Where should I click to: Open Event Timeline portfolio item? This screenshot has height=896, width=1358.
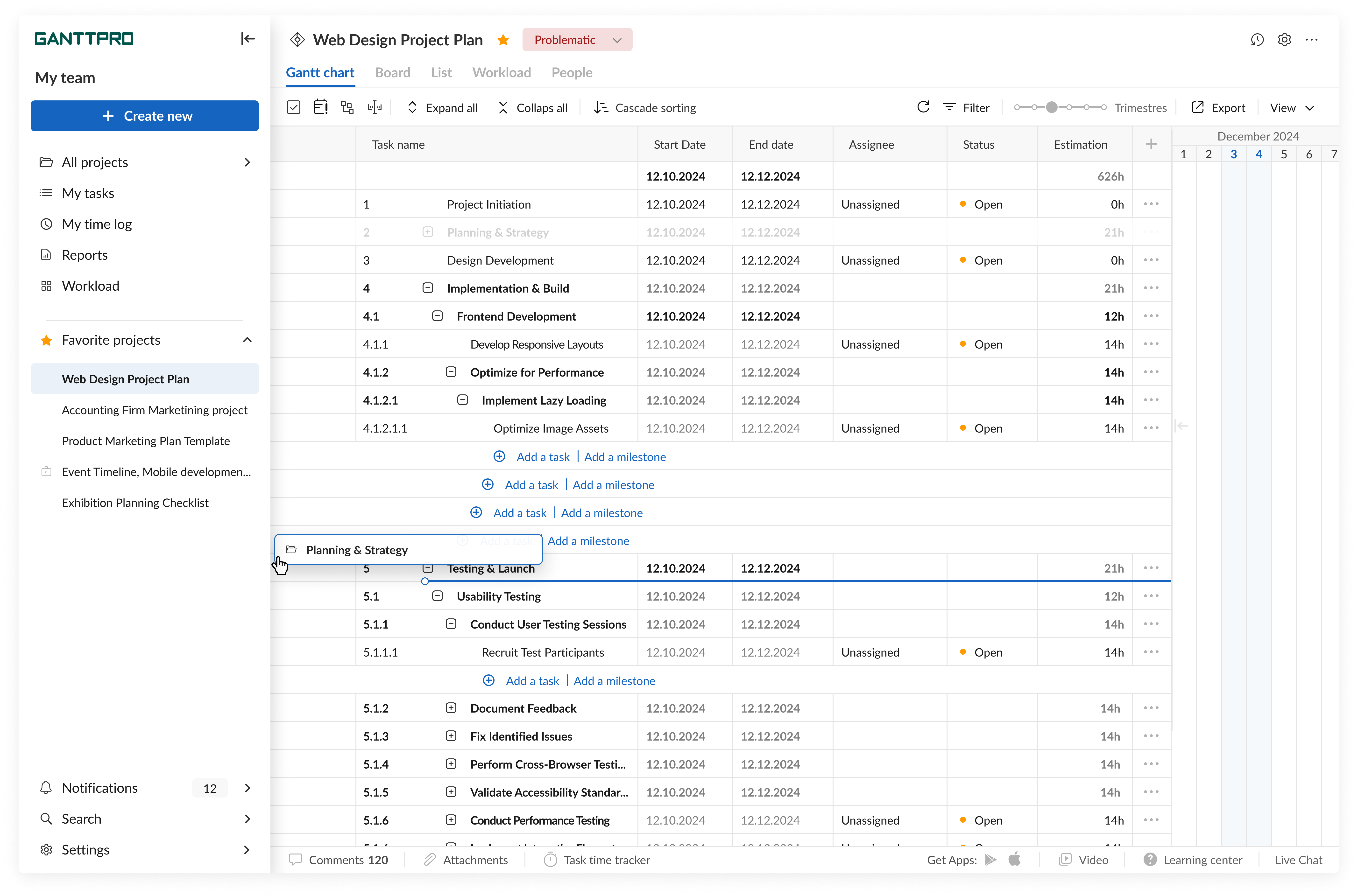pos(156,471)
